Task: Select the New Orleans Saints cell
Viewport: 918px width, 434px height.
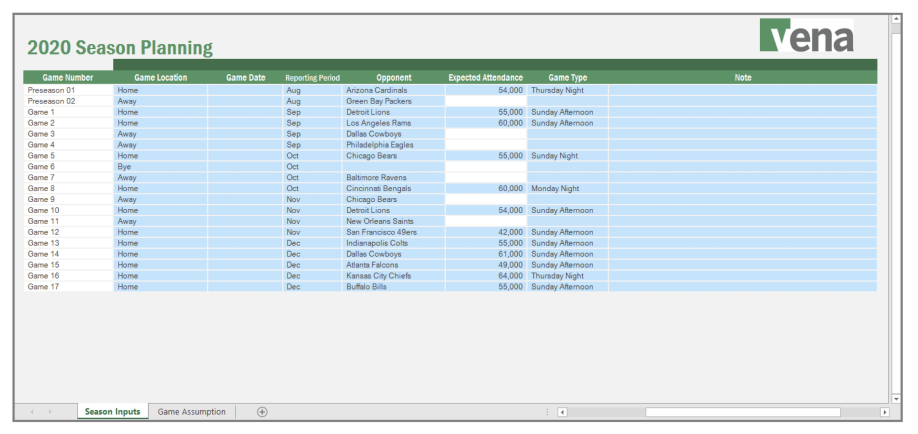Action: pos(393,221)
